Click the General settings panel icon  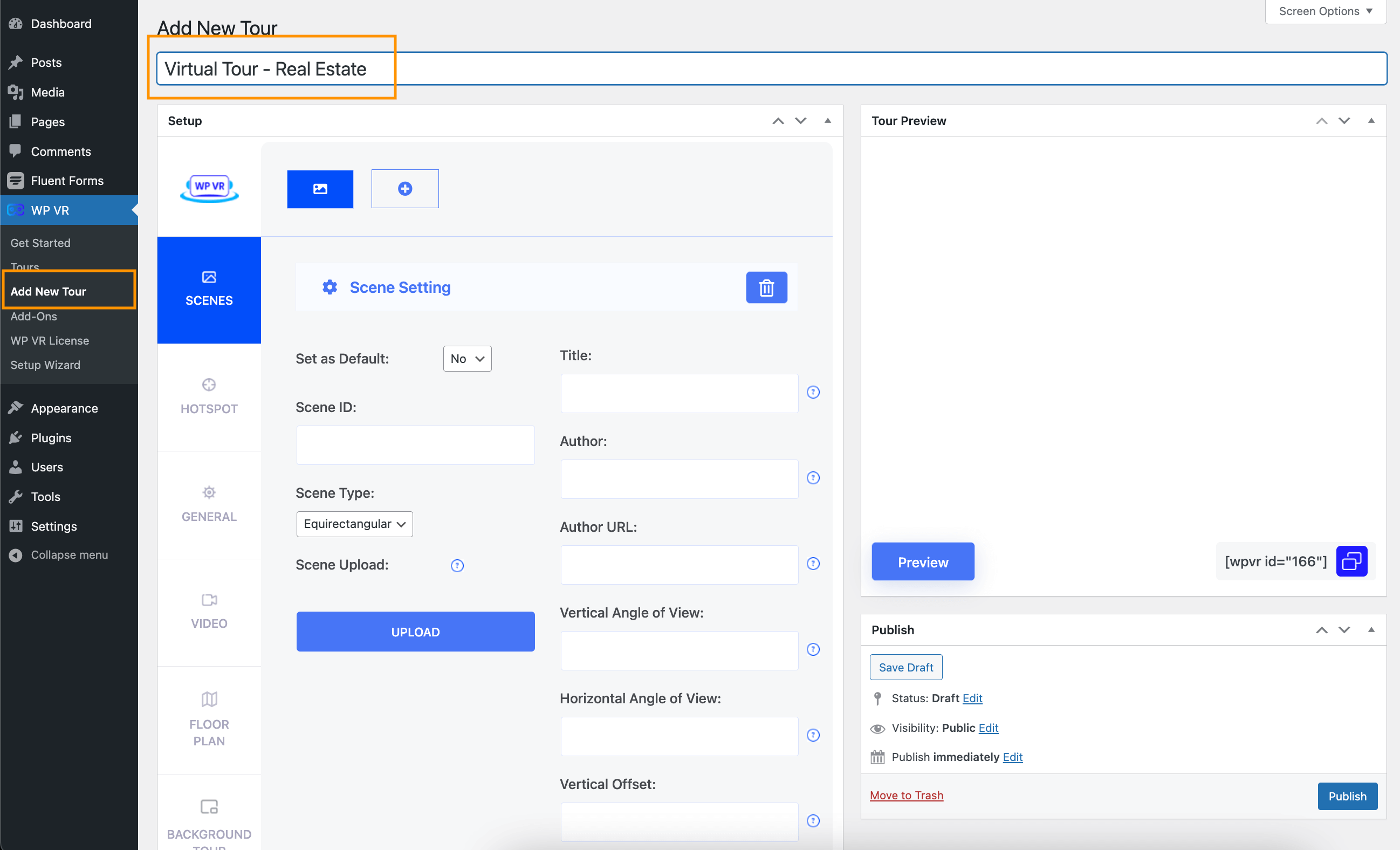(210, 493)
